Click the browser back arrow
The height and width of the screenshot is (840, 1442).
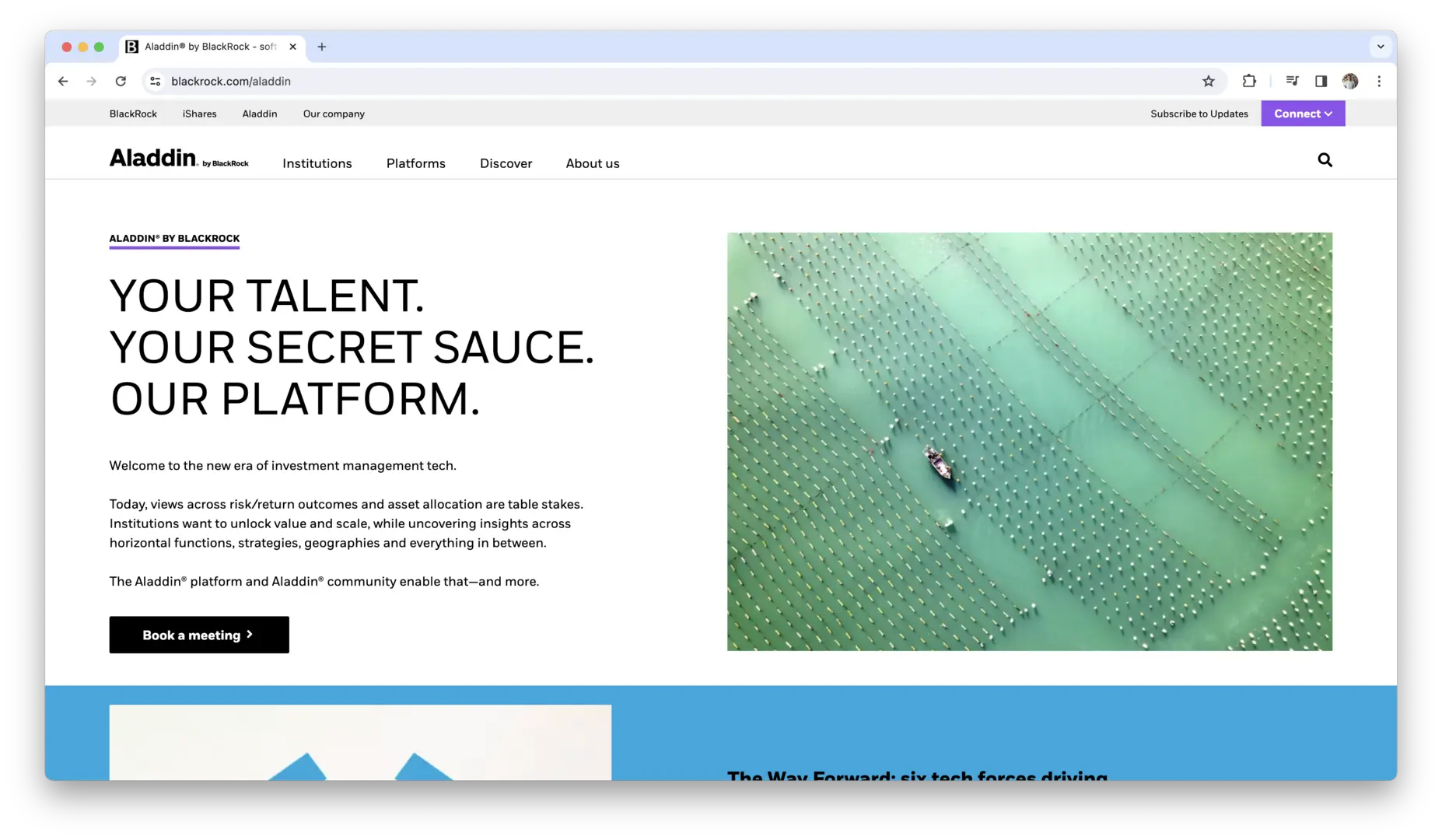click(63, 81)
